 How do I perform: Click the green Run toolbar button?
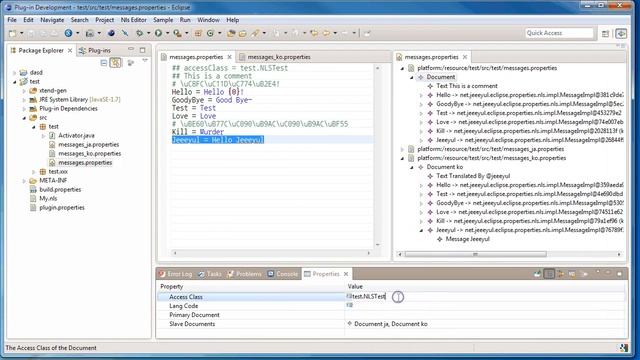tap(158, 33)
